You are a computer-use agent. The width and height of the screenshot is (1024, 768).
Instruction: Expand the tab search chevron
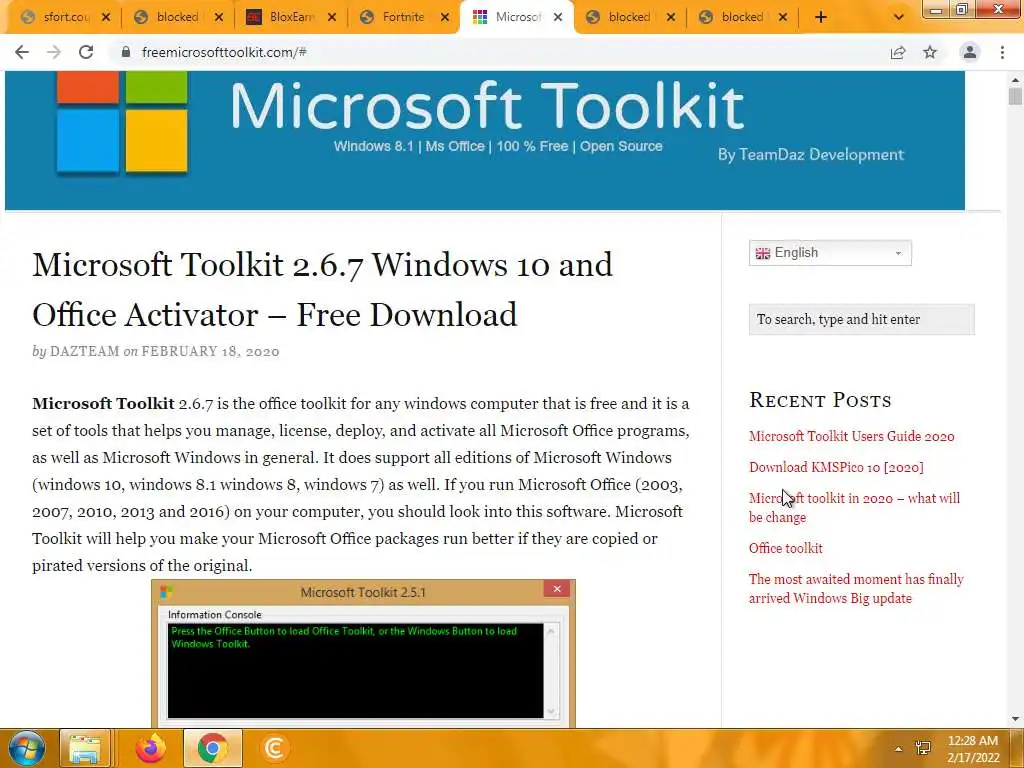tap(899, 17)
